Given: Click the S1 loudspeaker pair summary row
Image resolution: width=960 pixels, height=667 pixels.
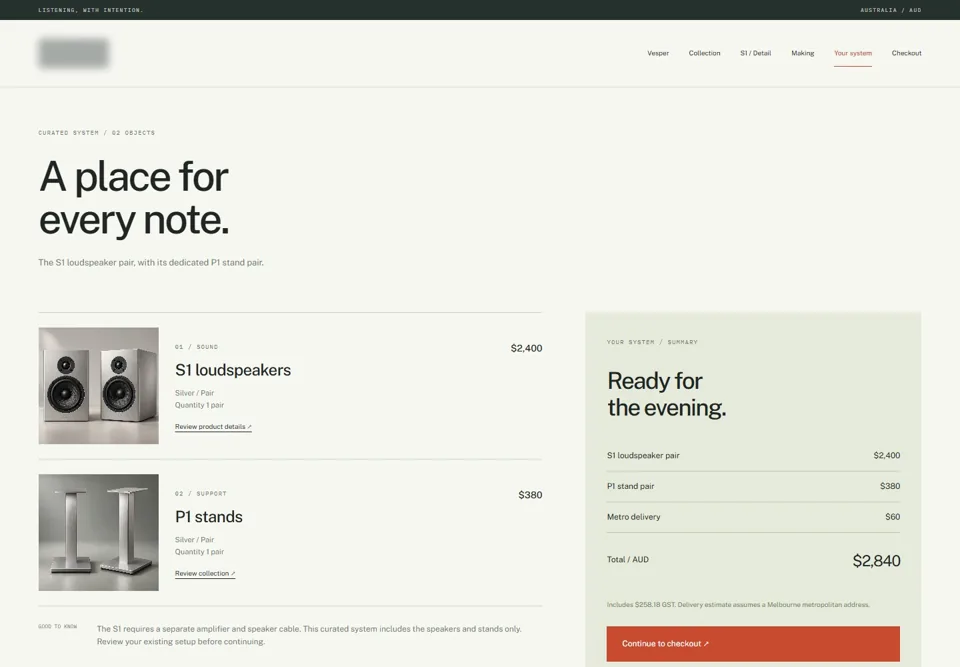Looking at the screenshot, I should click(753, 456).
